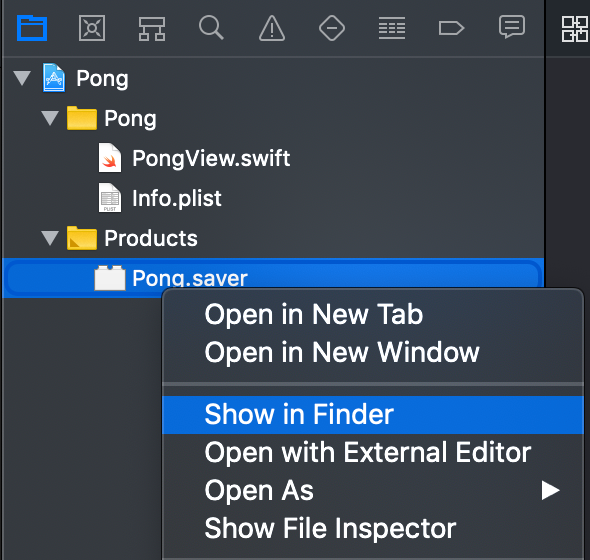Click the plist icon next to Info.plist
Viewport: 590px width, 560px height.
click(110, 198)
